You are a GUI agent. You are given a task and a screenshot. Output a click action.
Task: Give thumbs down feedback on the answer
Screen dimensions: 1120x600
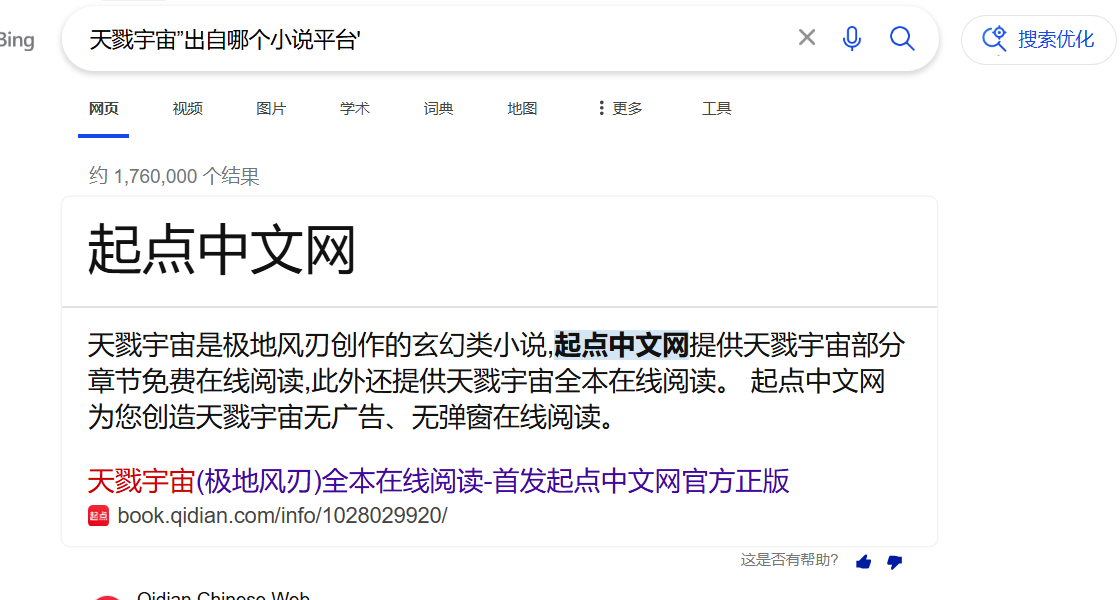(894, 562)
